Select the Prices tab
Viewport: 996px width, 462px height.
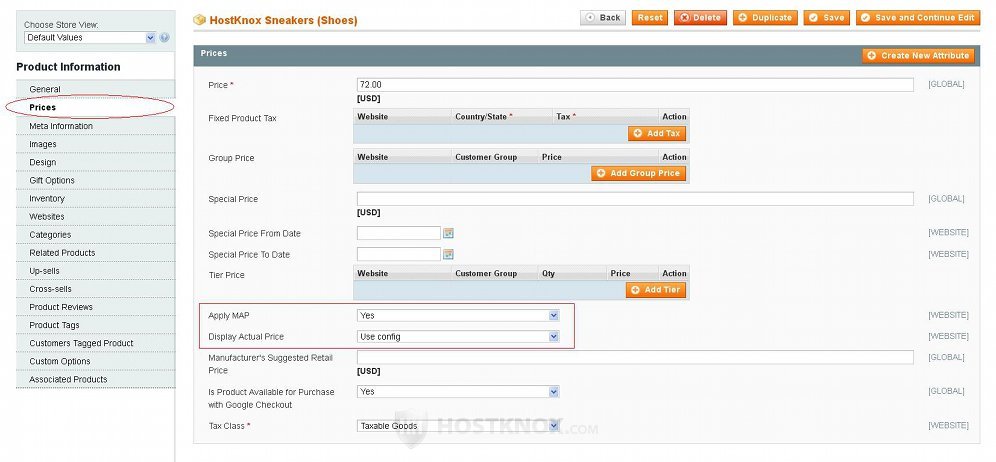(95, 107)
